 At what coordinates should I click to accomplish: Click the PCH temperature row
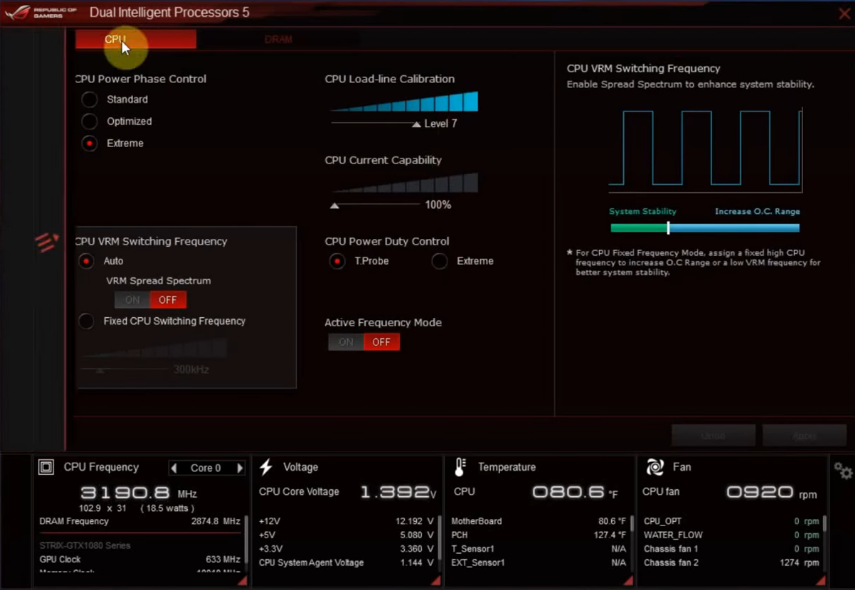coord(539,535)
